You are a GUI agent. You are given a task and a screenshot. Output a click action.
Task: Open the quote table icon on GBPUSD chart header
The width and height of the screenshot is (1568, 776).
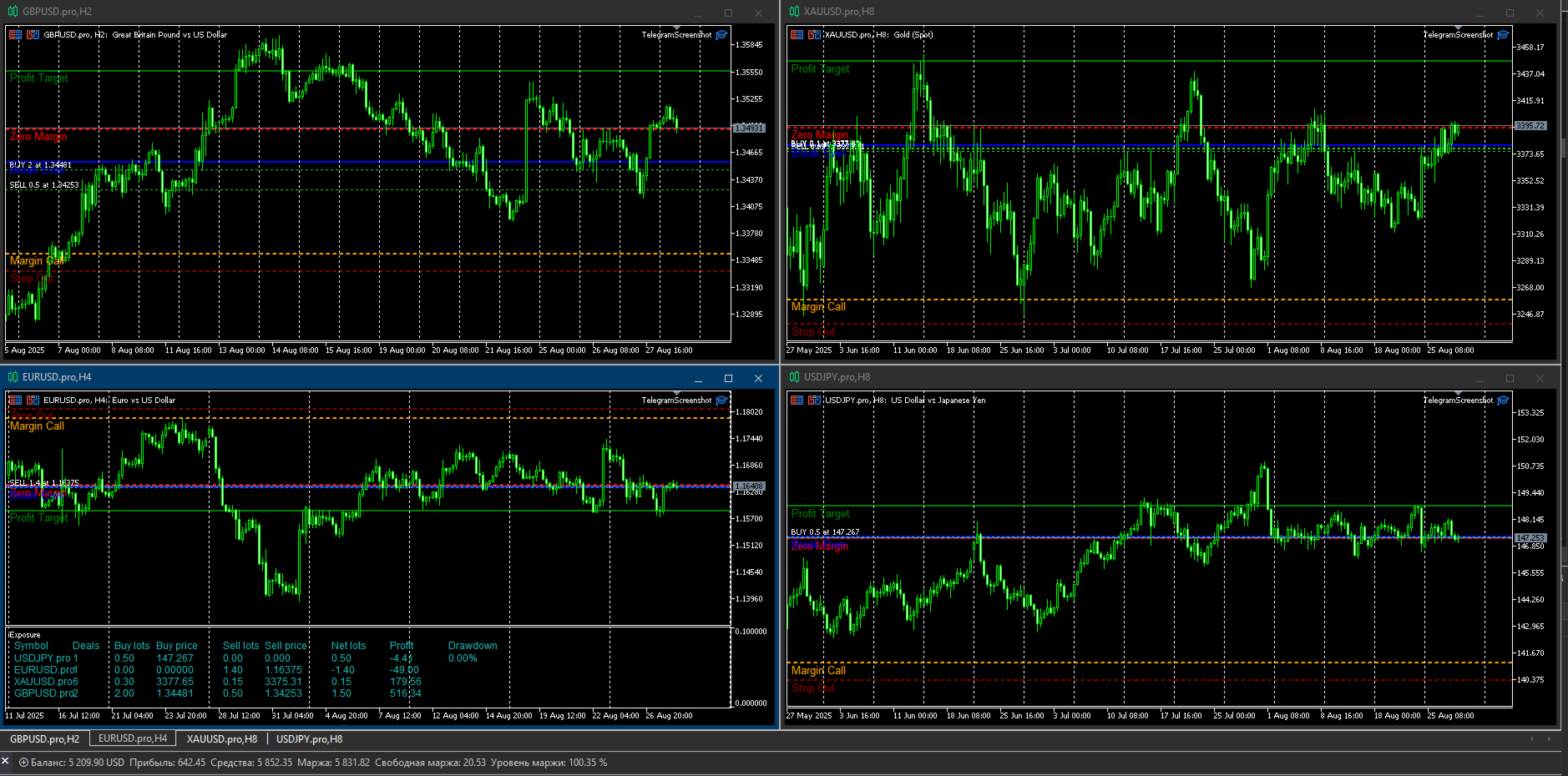pos(14,34)
